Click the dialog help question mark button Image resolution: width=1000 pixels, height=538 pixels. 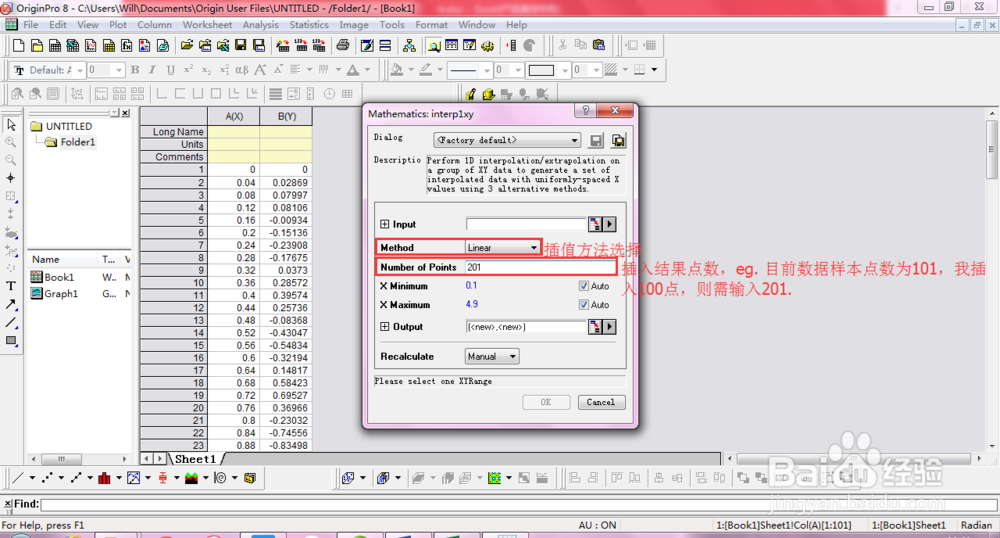pyautogui.click(x=585, y=110)
